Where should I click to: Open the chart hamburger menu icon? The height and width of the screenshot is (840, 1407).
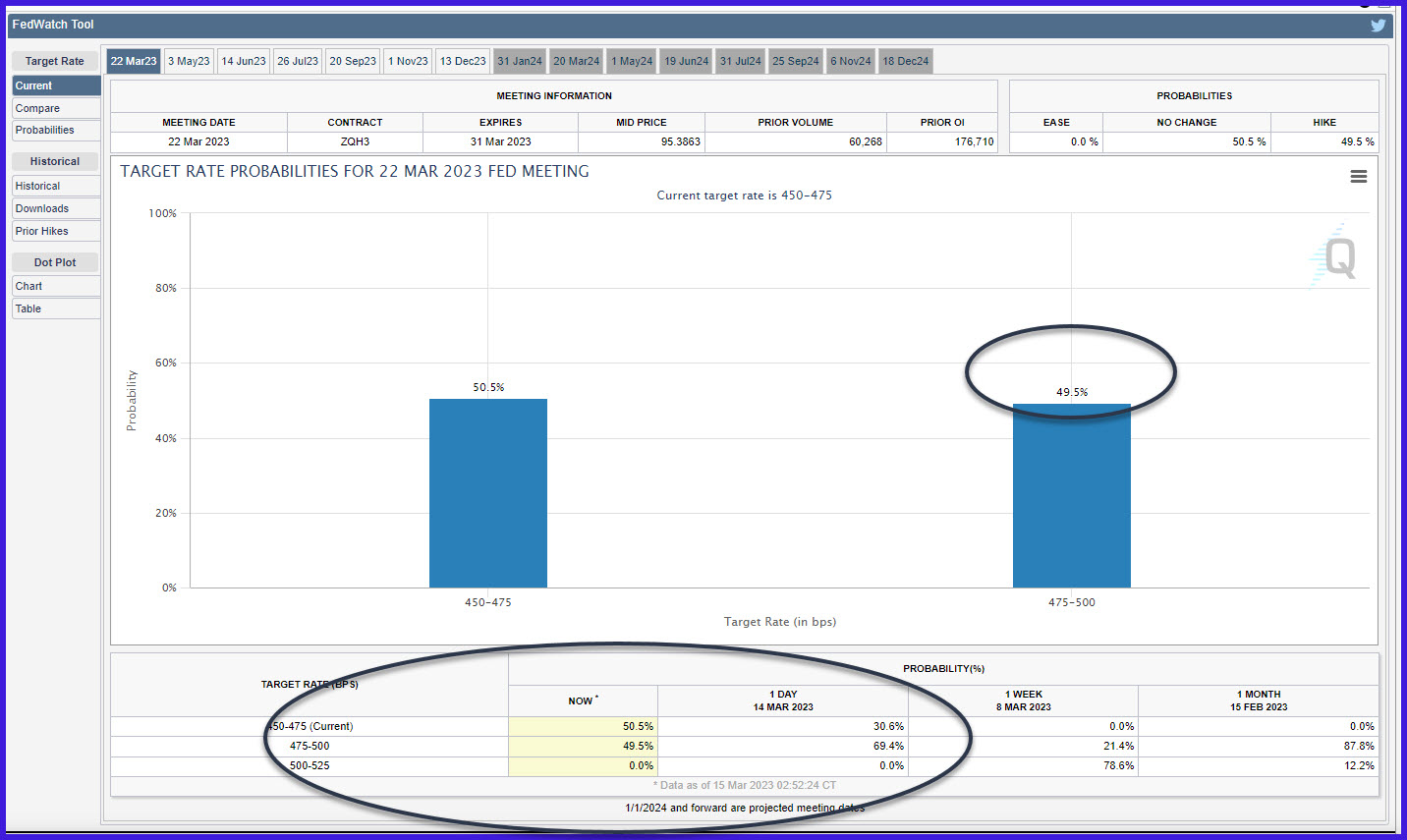coord(1359,177)
